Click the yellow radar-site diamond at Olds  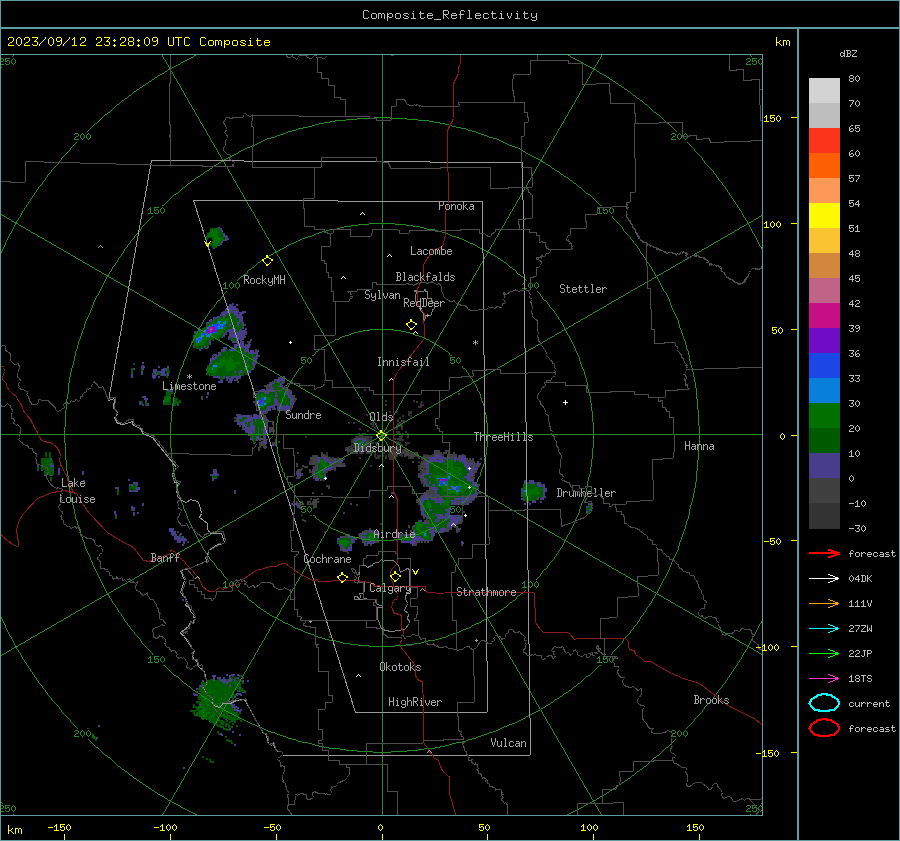click(x=381, y=436)
